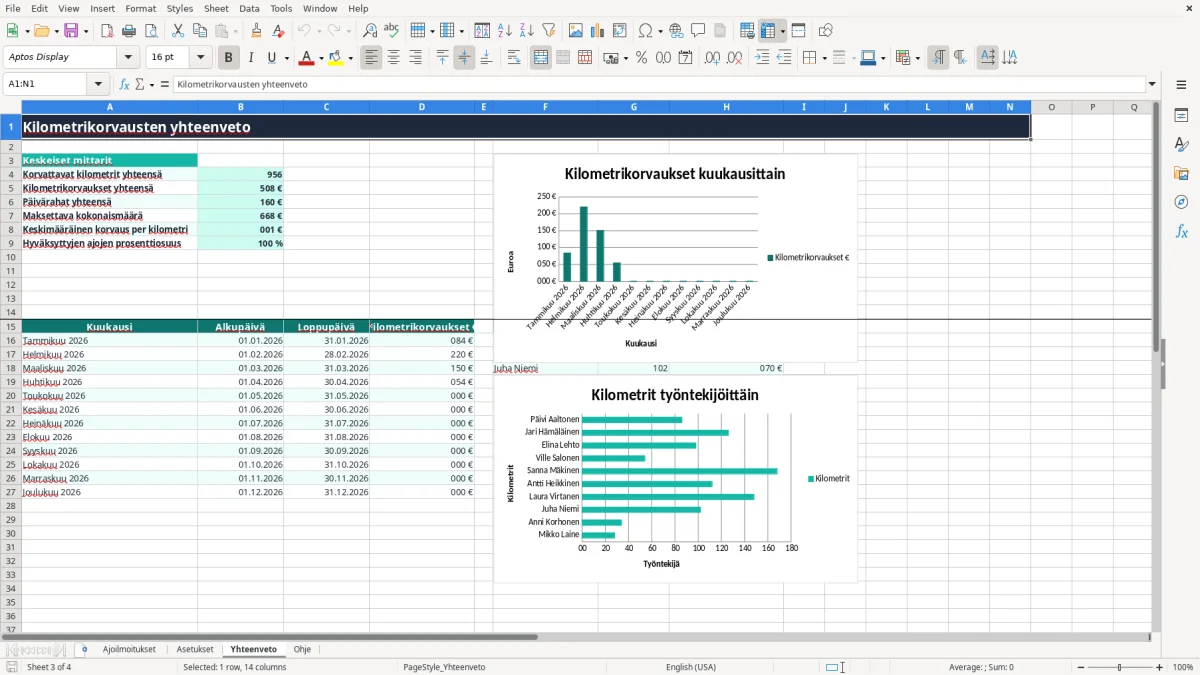Viewport: 1200px width, 675px height.
Task: Apply the yellow background color swatch
Action: click(x=335, y=58)
